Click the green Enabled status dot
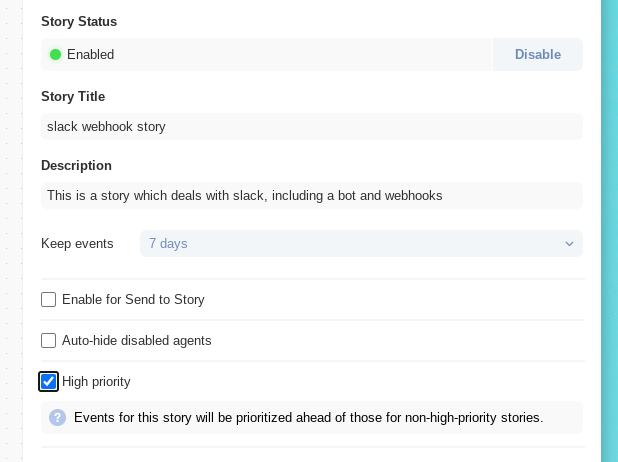Image resolution: width=618 pixels, height=462 pixels. tap(56, 54)
